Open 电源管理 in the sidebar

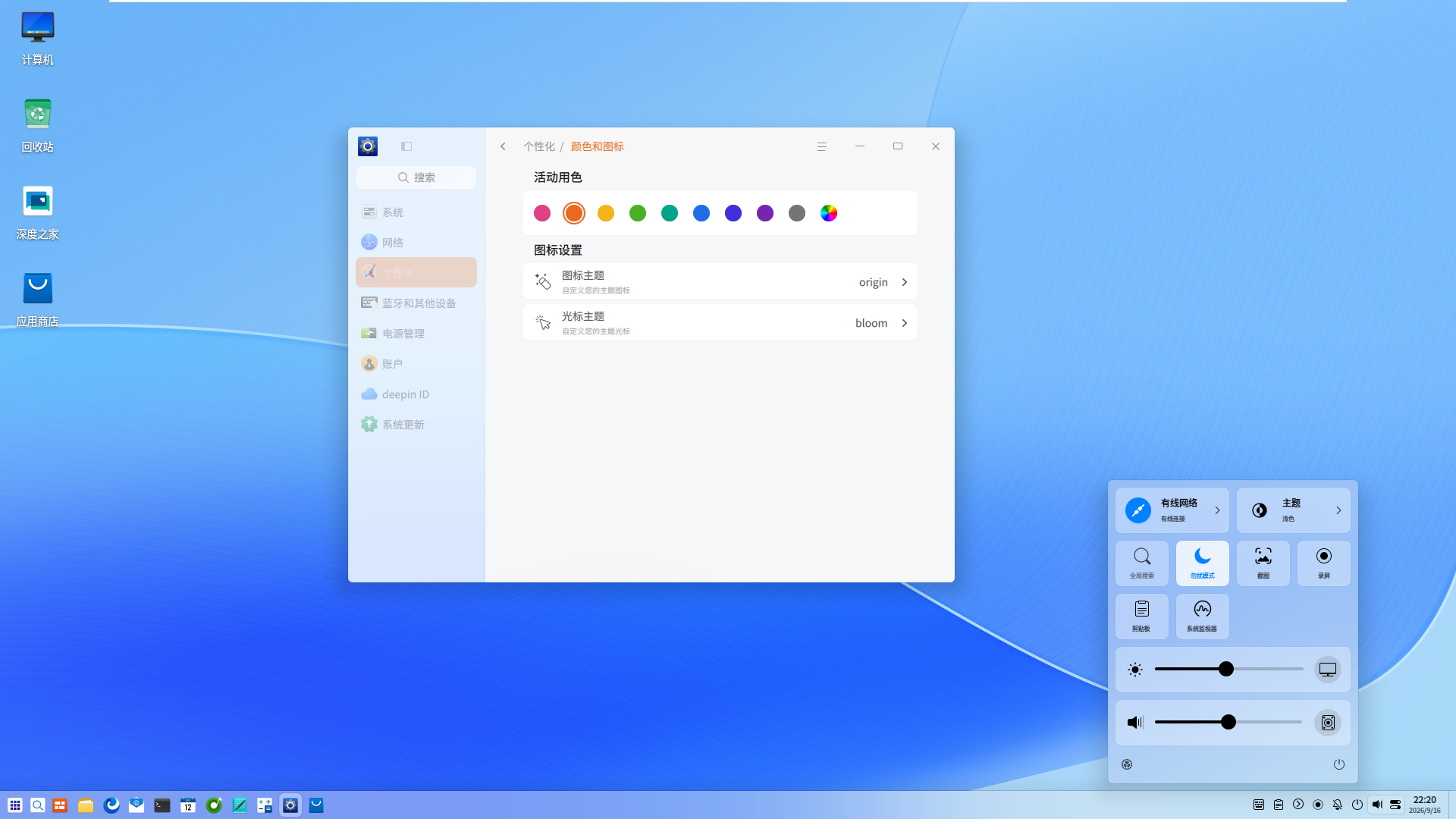(x=416, y=334)
